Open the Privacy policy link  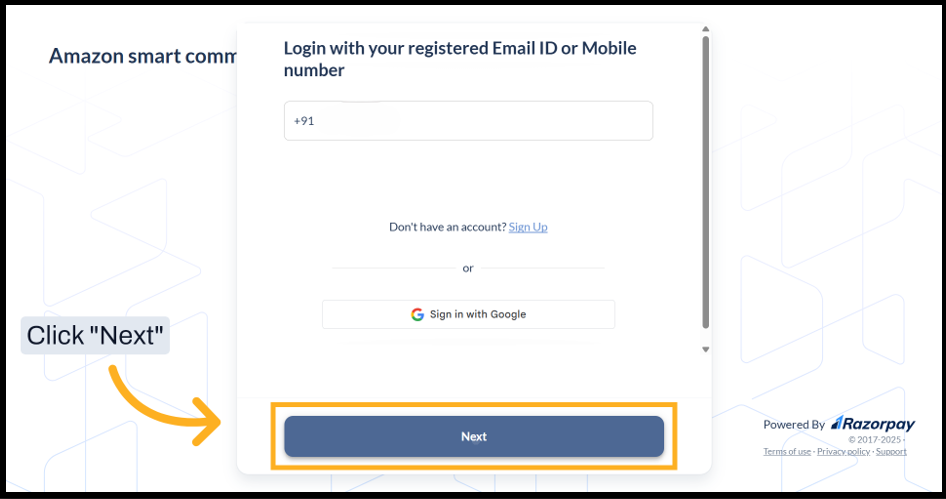pyautogui.click(x=844, y=451)
